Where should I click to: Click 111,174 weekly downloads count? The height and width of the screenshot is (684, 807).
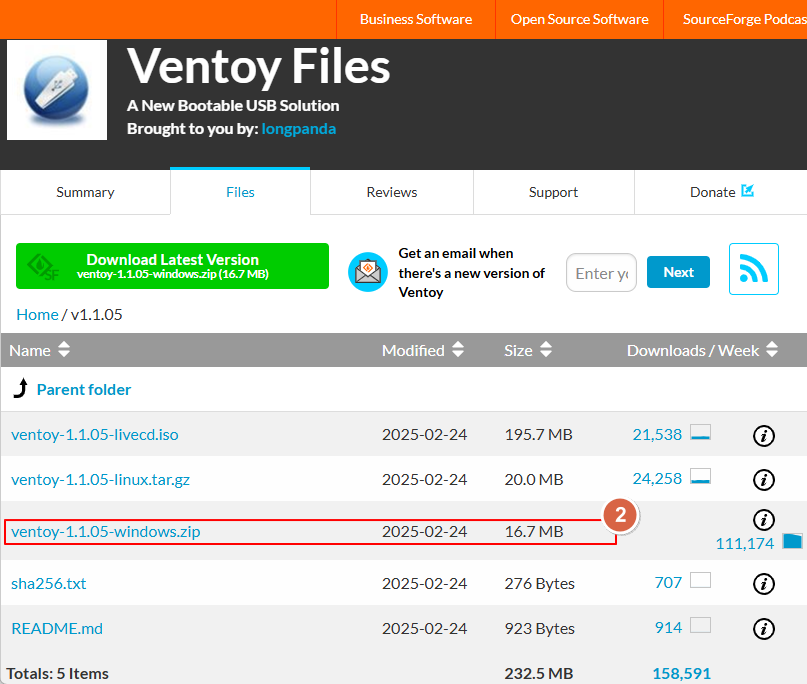745,543
